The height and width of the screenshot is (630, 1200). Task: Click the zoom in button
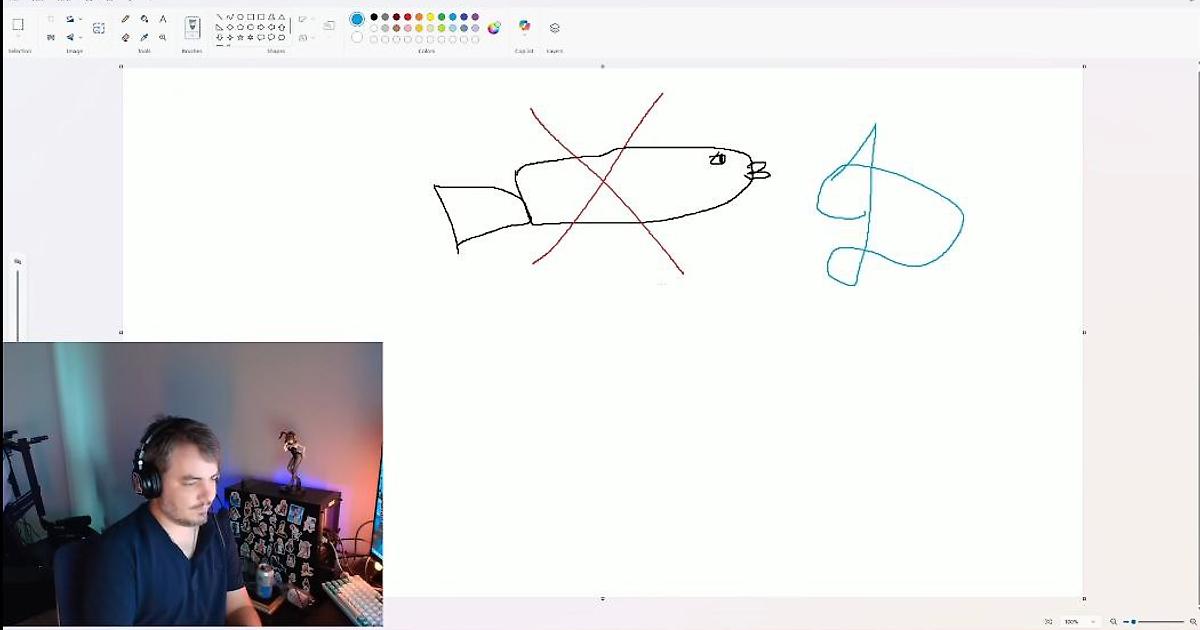[x=1193, y=621]
